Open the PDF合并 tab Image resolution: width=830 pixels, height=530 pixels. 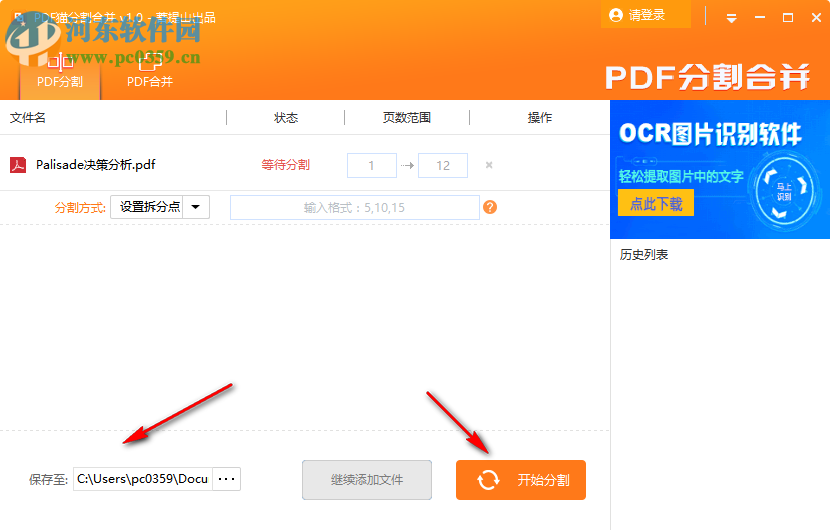point(150,71)
